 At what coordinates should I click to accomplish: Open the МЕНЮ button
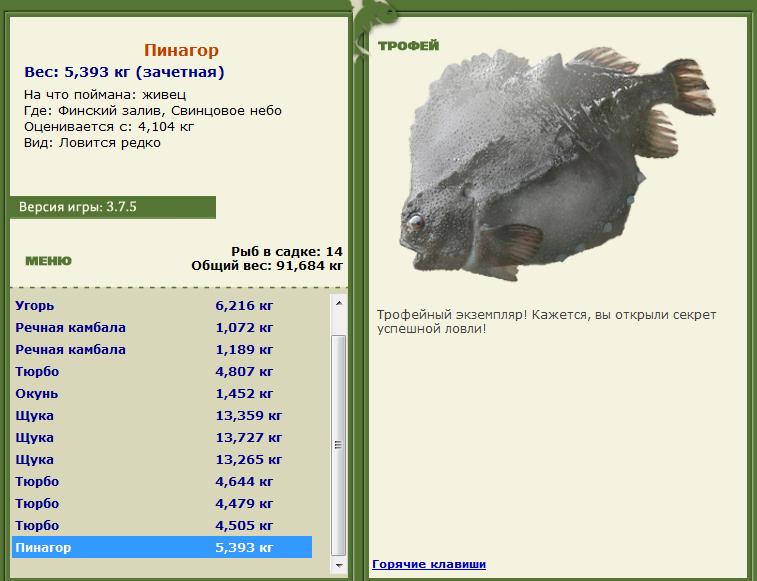(48, 261)
